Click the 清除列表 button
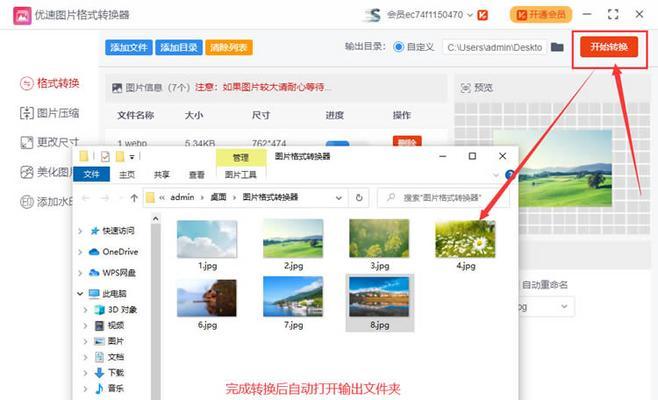This screenshot has height=400, width=658. coord(229,47)
